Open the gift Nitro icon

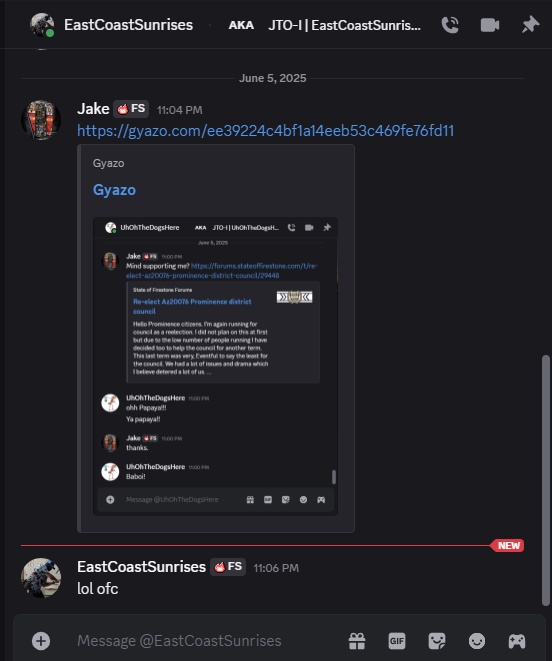point(357,641)
